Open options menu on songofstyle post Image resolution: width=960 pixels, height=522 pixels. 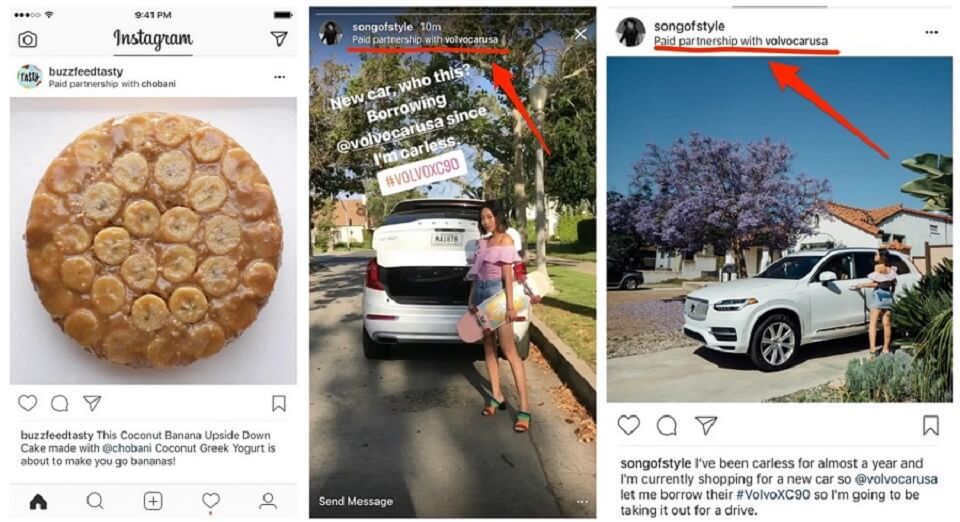click(x=932, y=32)
